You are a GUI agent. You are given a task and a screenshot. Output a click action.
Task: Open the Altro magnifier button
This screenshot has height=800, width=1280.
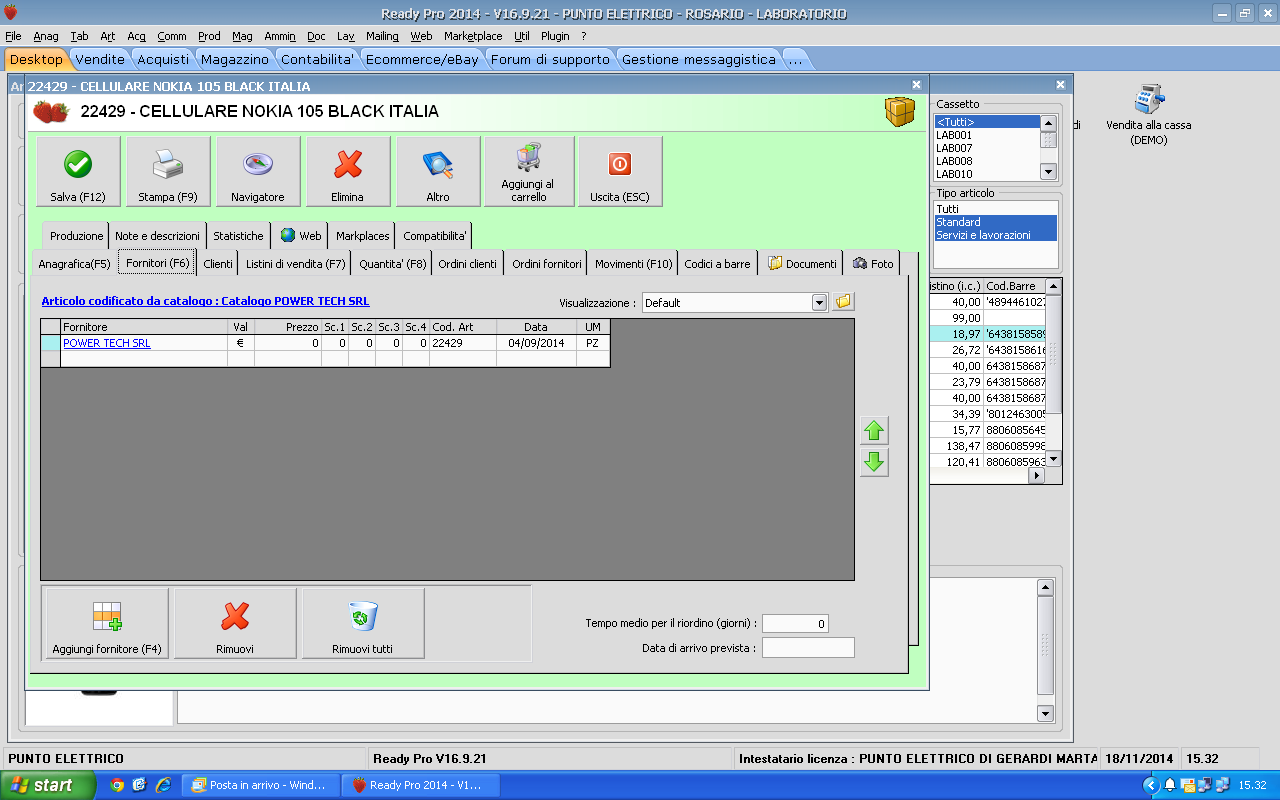pos(438,172)
